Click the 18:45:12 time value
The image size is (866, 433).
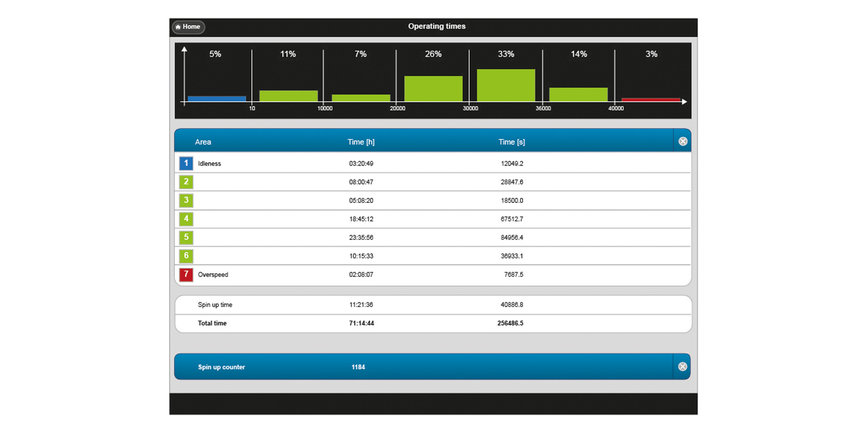coord(361,219)
